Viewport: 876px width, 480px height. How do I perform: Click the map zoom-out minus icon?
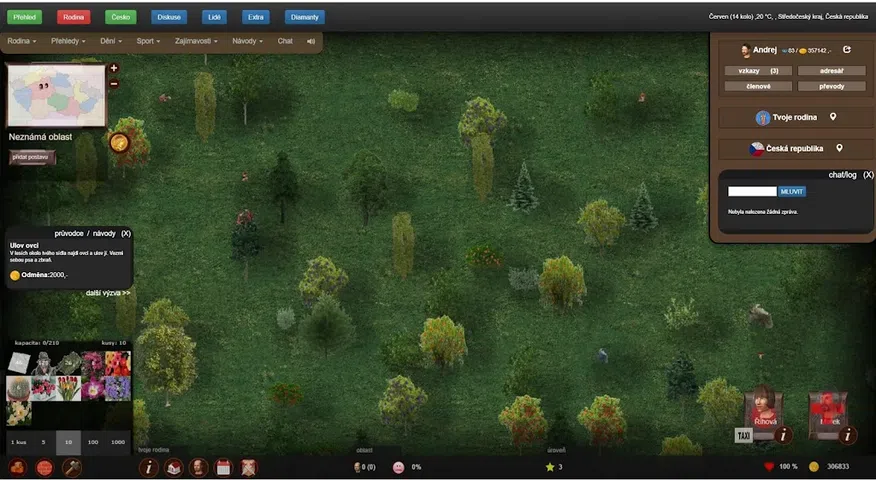[x=114, y=84]
